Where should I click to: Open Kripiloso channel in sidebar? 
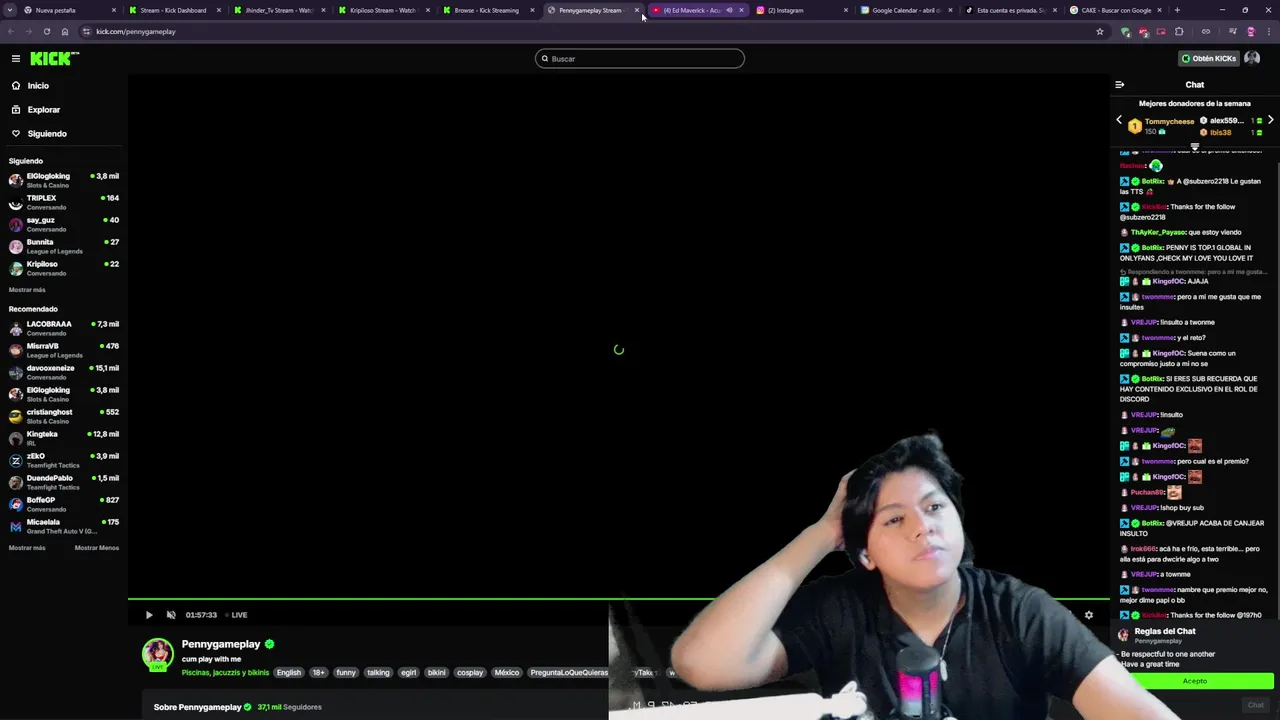point(64,268)
